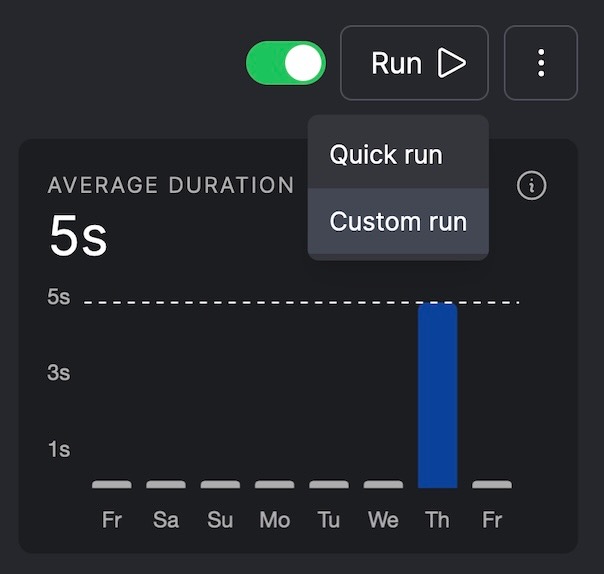
Task: Click the Run button
Action: coord(414,63)
